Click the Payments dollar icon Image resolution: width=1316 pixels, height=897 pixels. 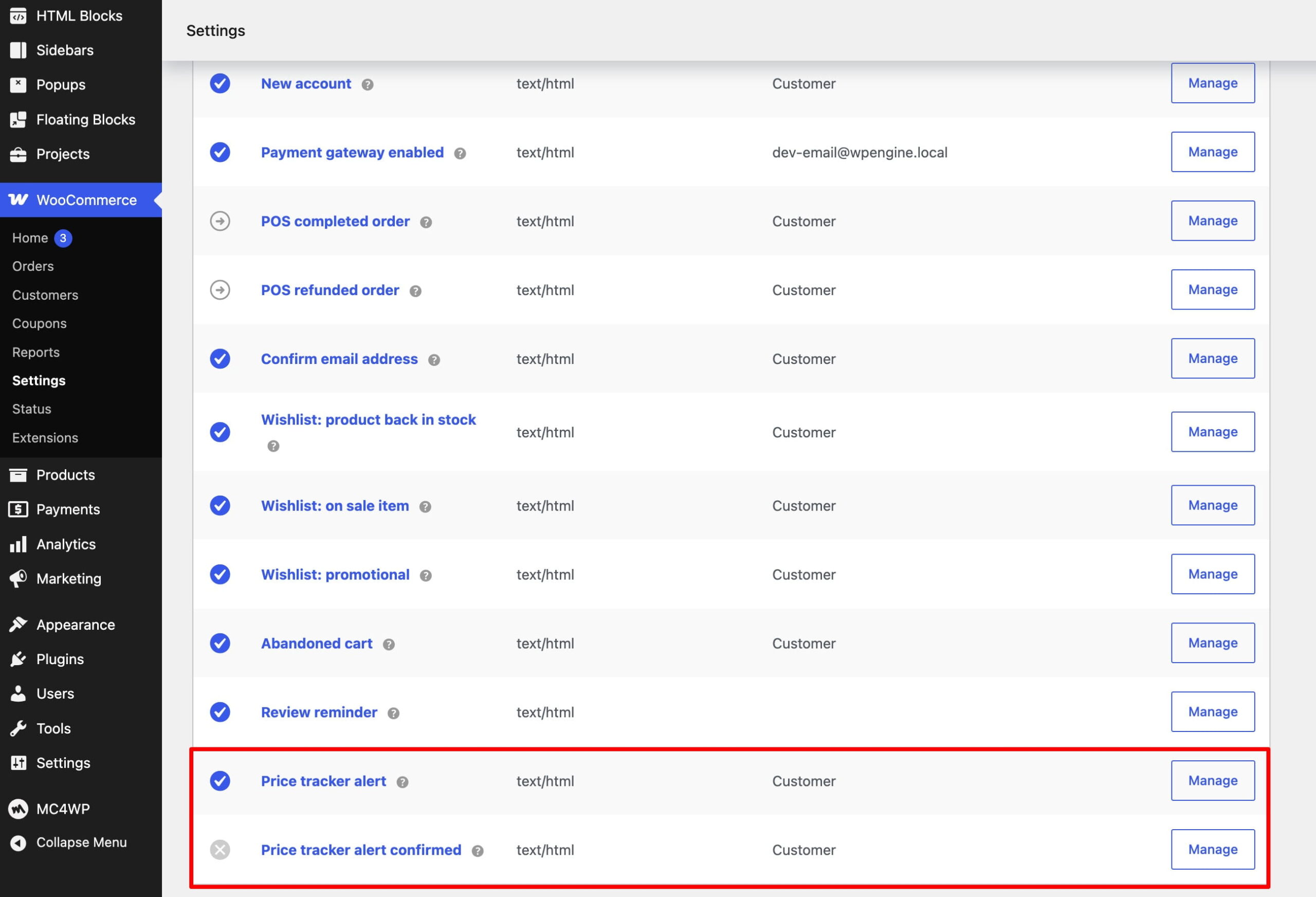tap(18, 509)
